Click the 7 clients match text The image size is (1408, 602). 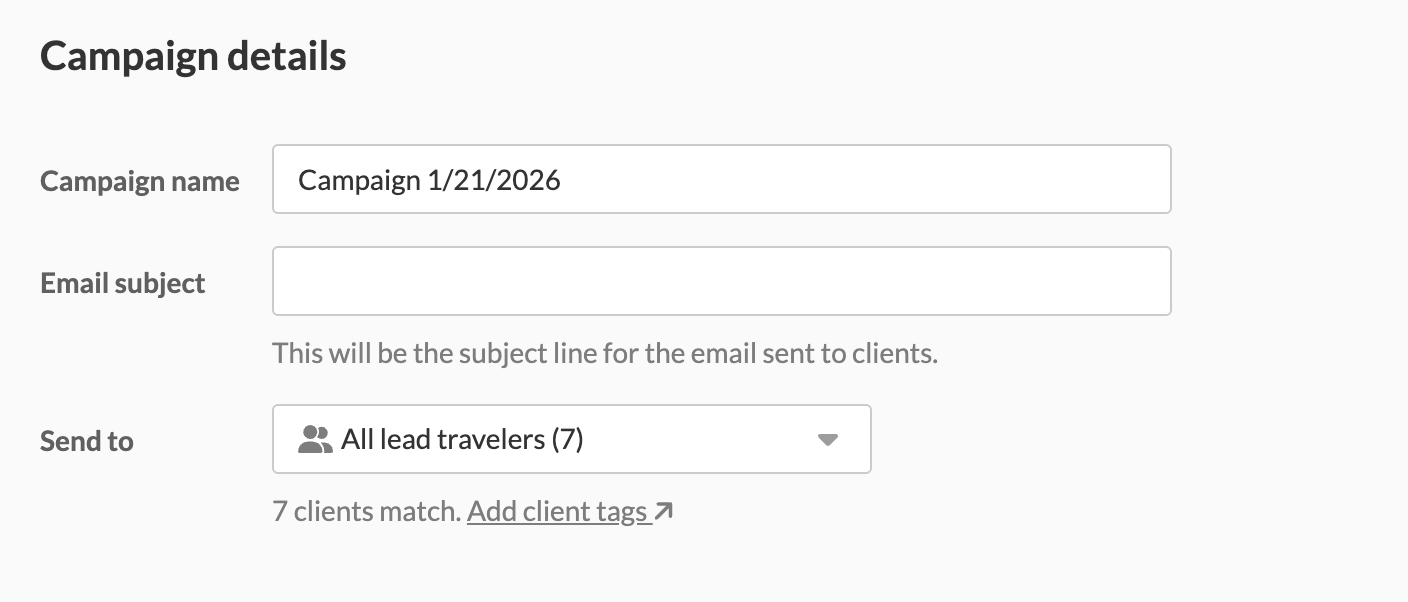(x=366, y=512)
